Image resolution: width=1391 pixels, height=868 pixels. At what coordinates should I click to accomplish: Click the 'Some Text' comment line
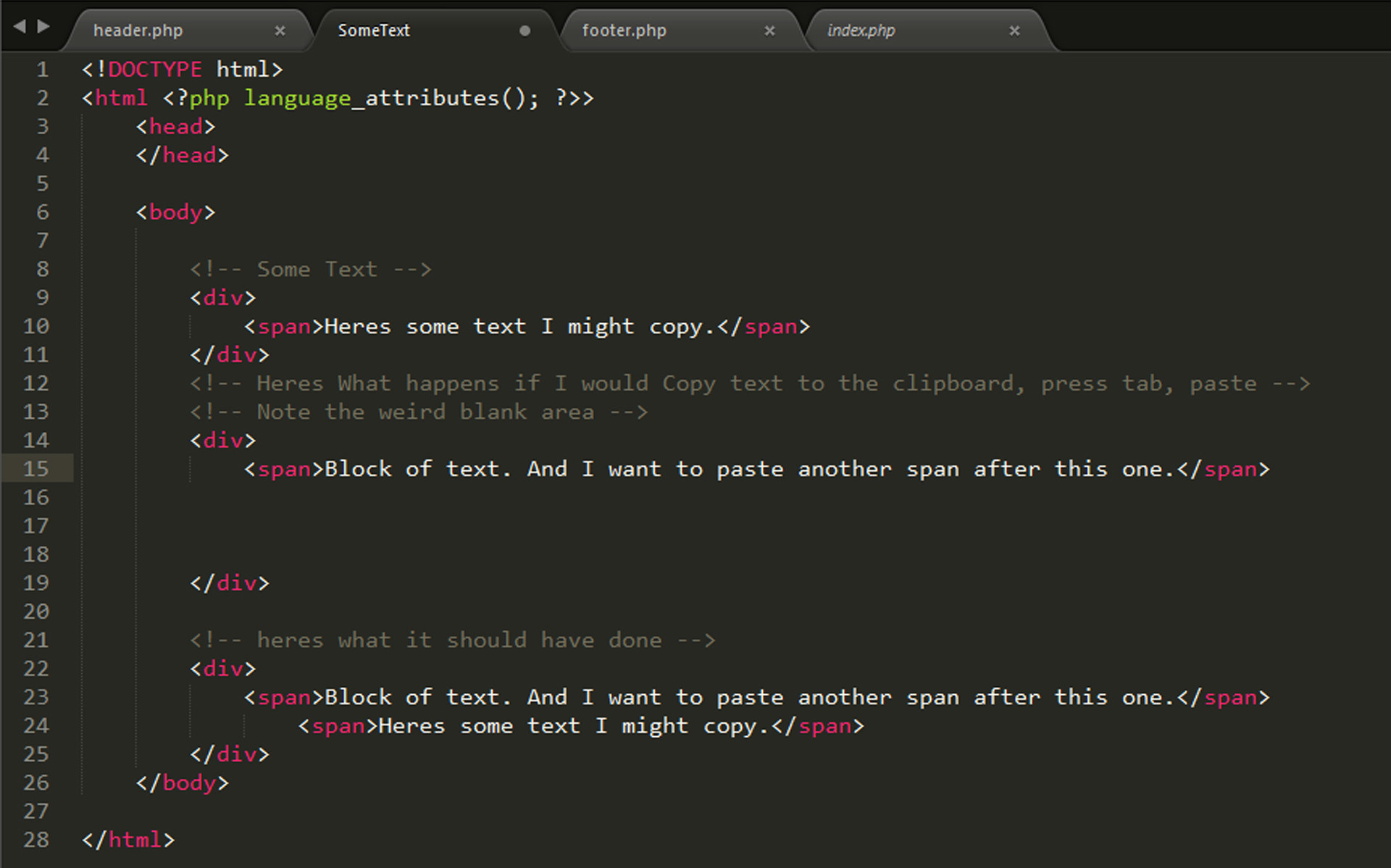(310, 270)
